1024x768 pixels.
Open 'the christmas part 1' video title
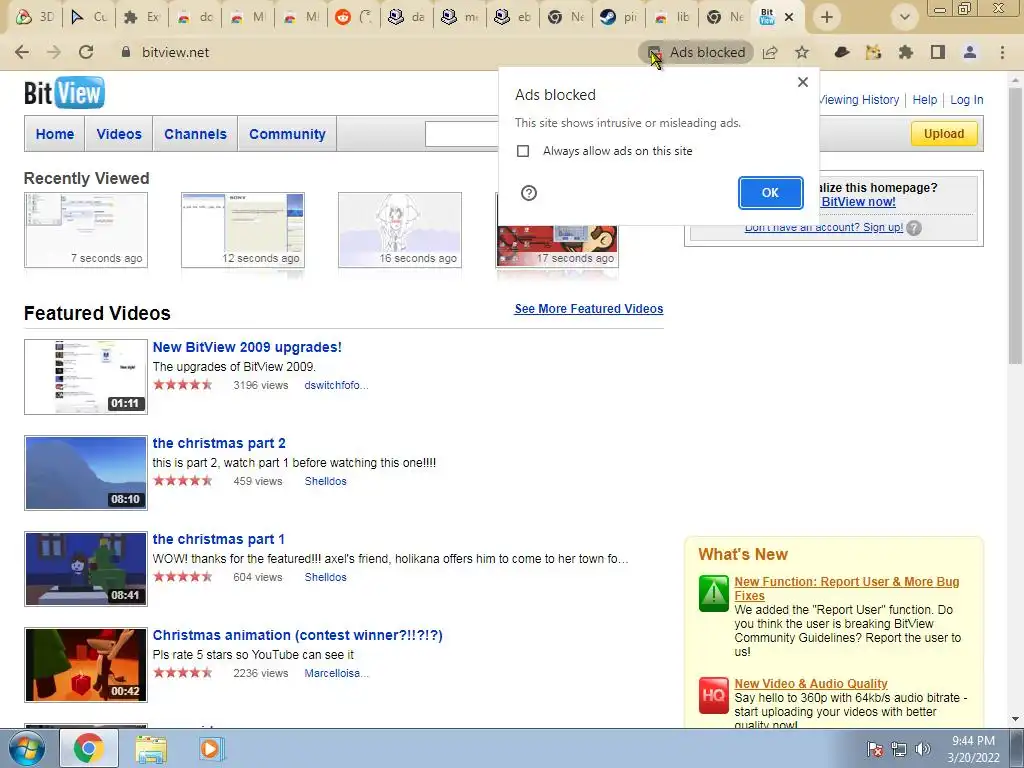(218, 539)
